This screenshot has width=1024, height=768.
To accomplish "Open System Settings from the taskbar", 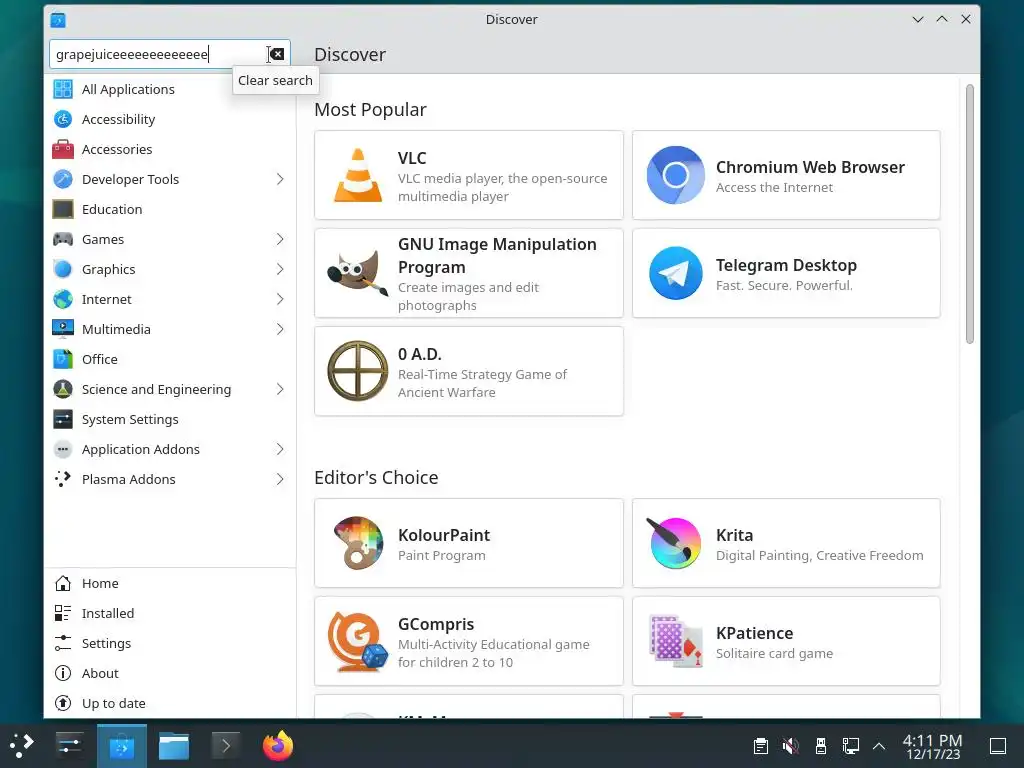I will (69, 746).
